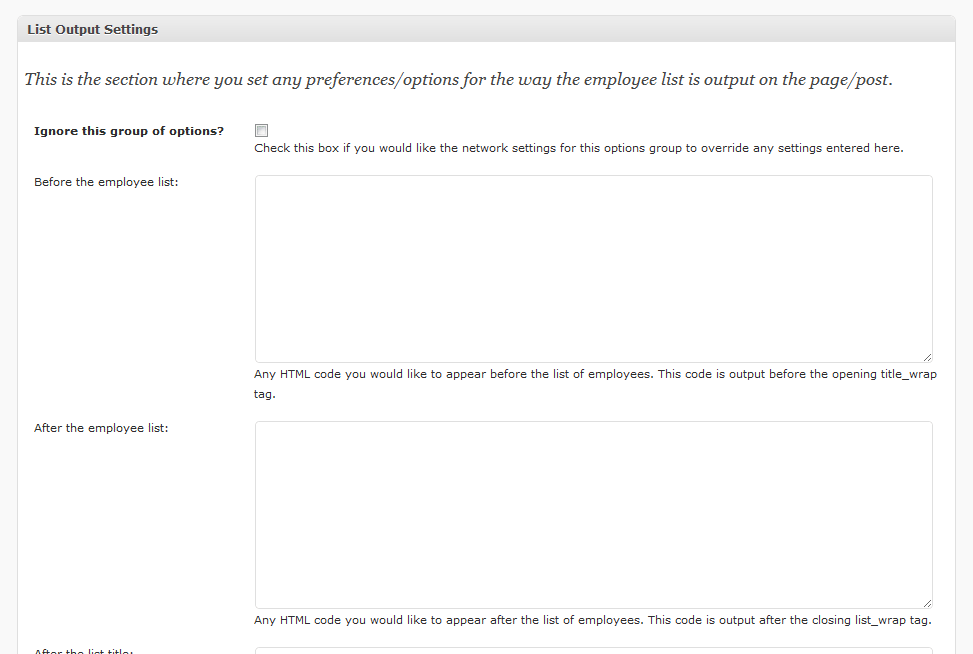The height and width of the screenshot is (654, 973).
Task: Click the help text mentioning opening title_wrap tag
Action: coord(595,374)
